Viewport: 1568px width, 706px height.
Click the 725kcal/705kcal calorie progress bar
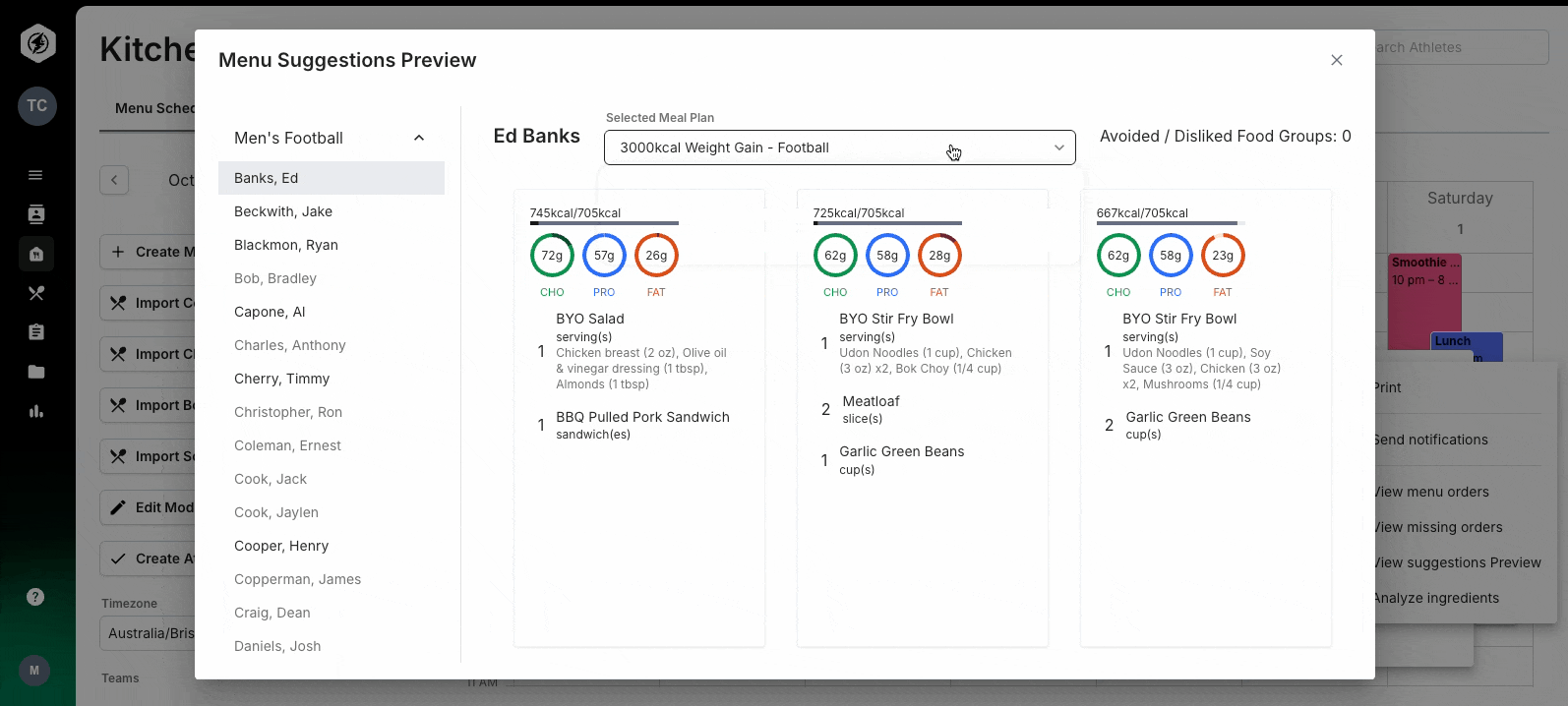pyautogui.click(x=887, y=223)
